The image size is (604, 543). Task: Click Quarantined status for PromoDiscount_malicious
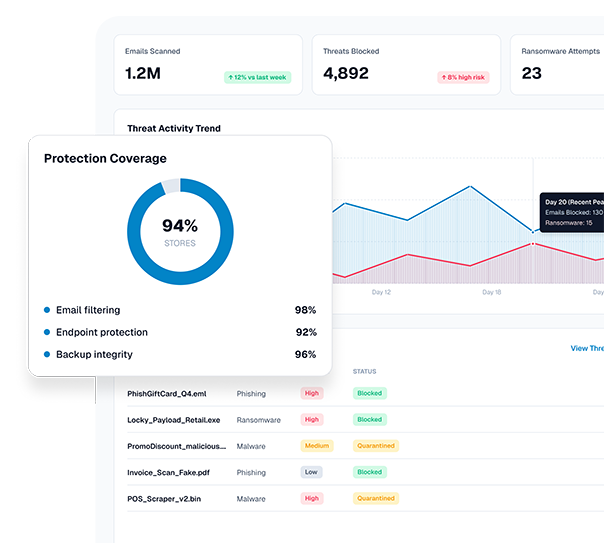tap(376, 446)
